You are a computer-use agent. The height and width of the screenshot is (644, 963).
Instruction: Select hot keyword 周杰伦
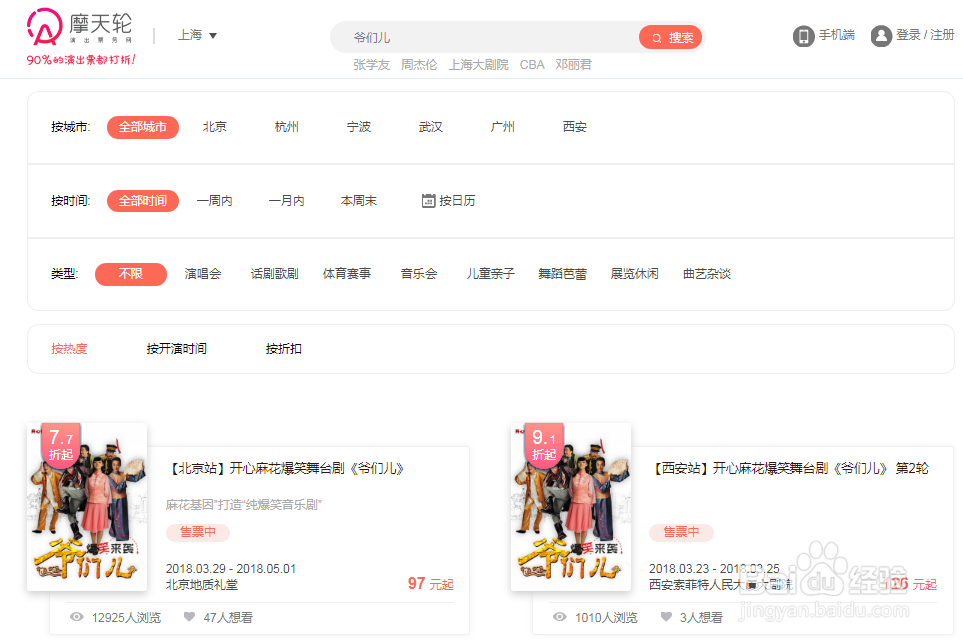point(419,64)
